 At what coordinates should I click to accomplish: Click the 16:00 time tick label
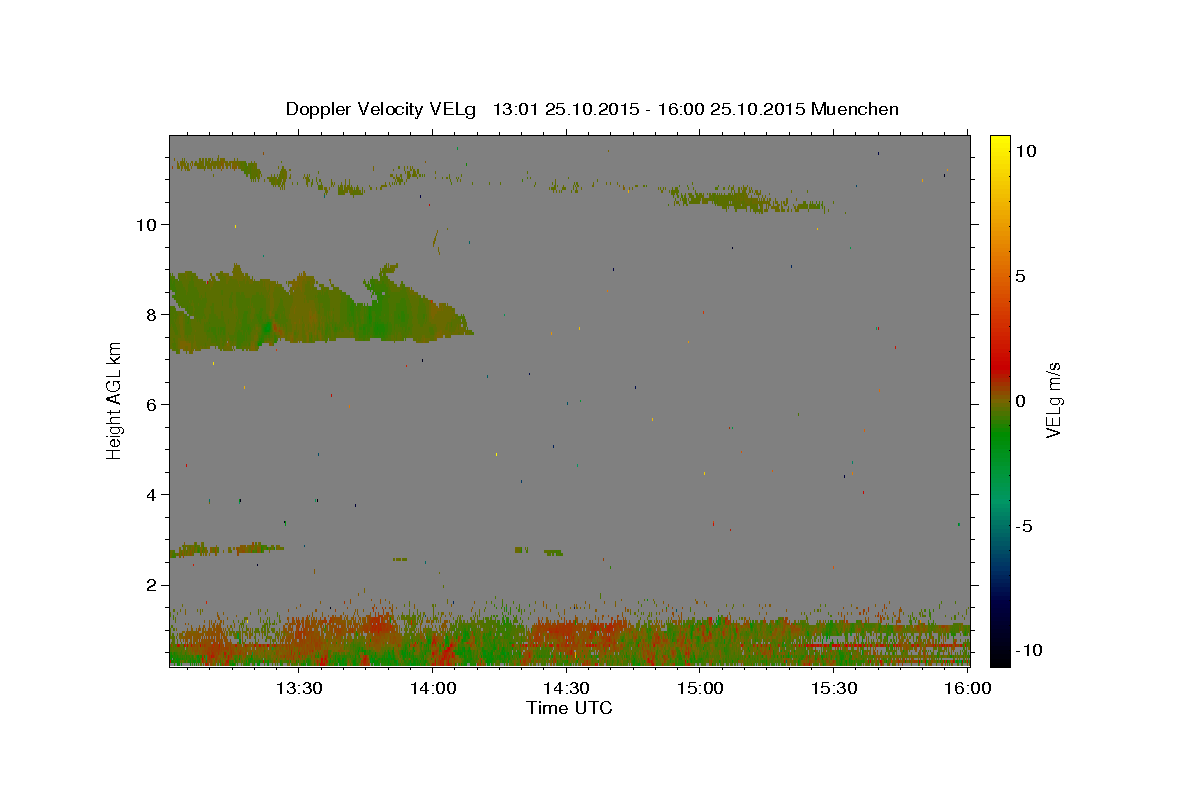(x=967, y=688)
